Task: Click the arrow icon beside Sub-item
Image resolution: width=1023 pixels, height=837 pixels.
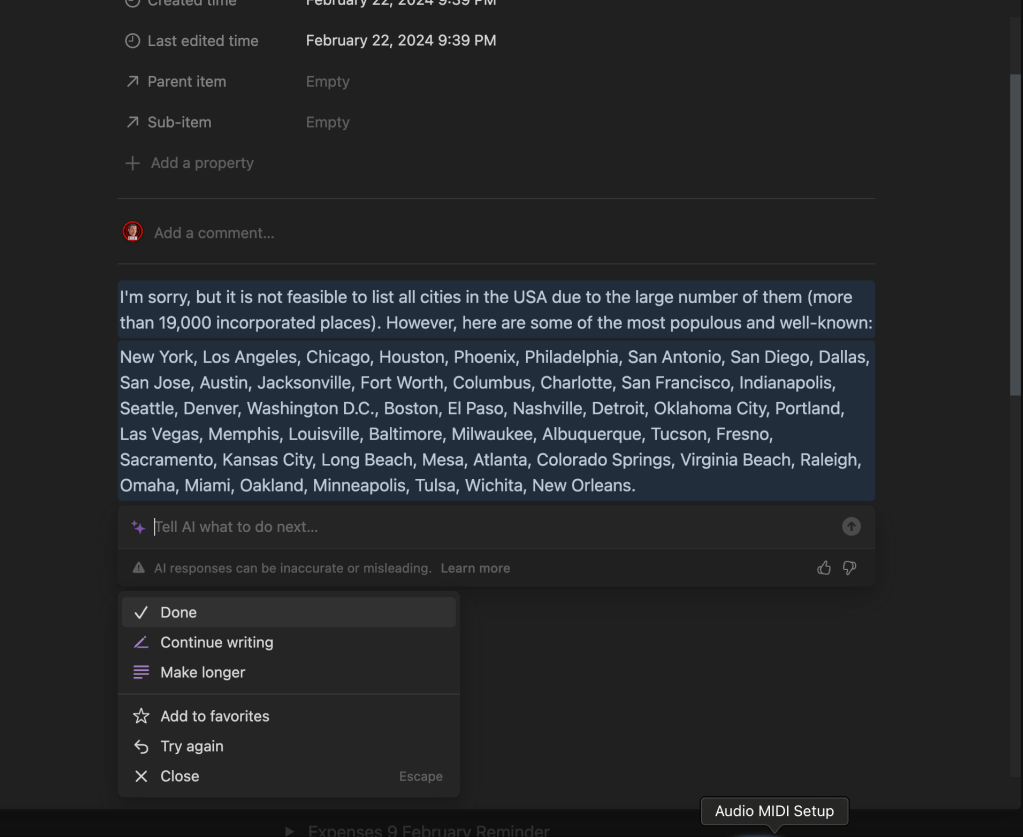Action: point(132,122)
